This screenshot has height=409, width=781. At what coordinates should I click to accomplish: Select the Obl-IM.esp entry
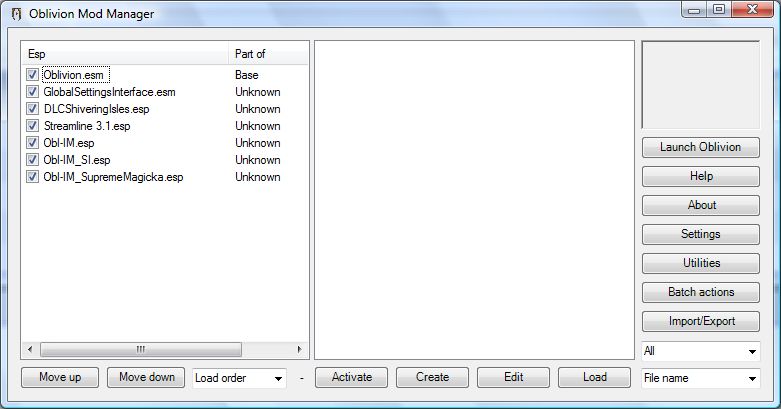pyautogui.click(x=69, y=143)
